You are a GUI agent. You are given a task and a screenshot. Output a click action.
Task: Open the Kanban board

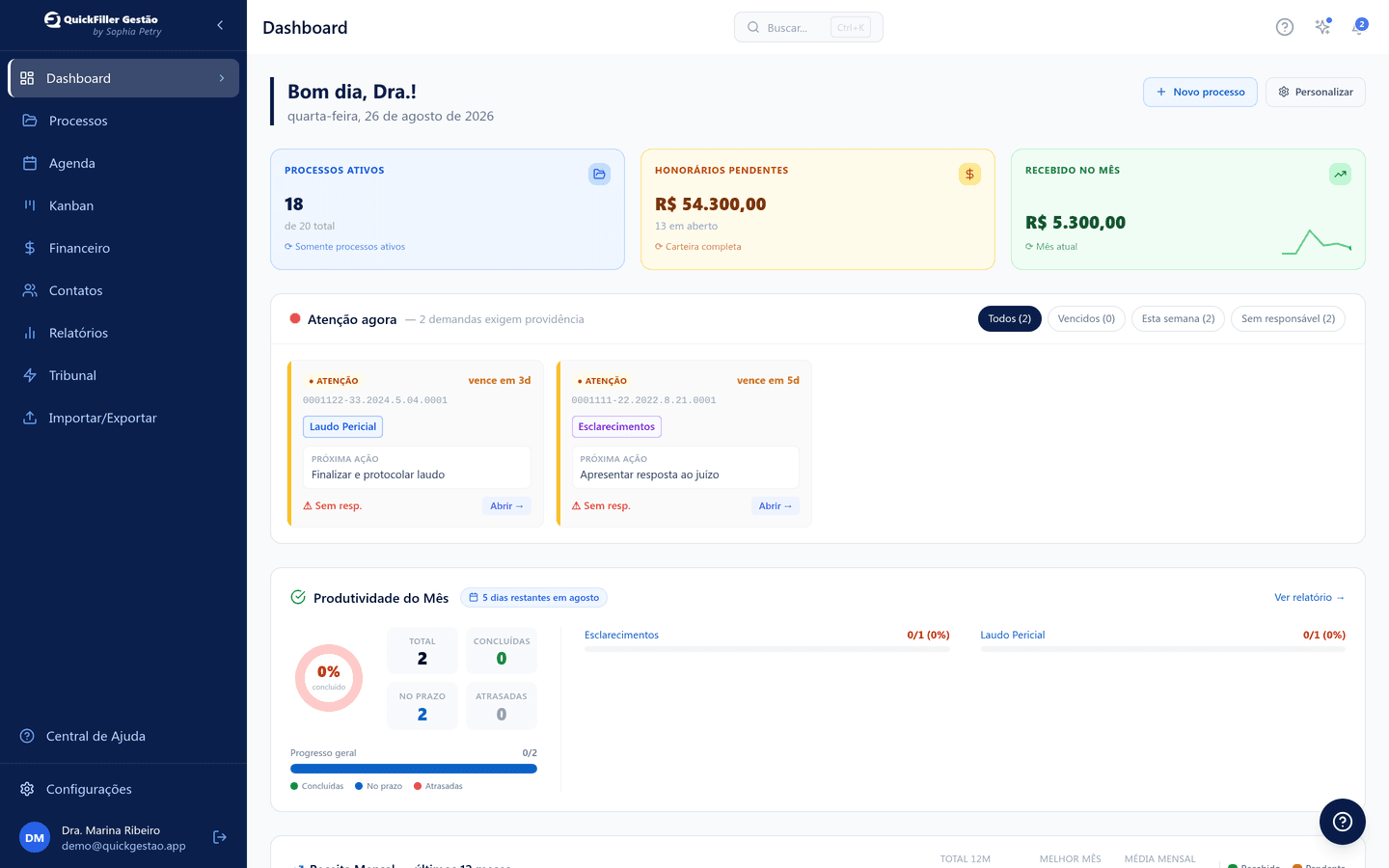pos(123,205)
